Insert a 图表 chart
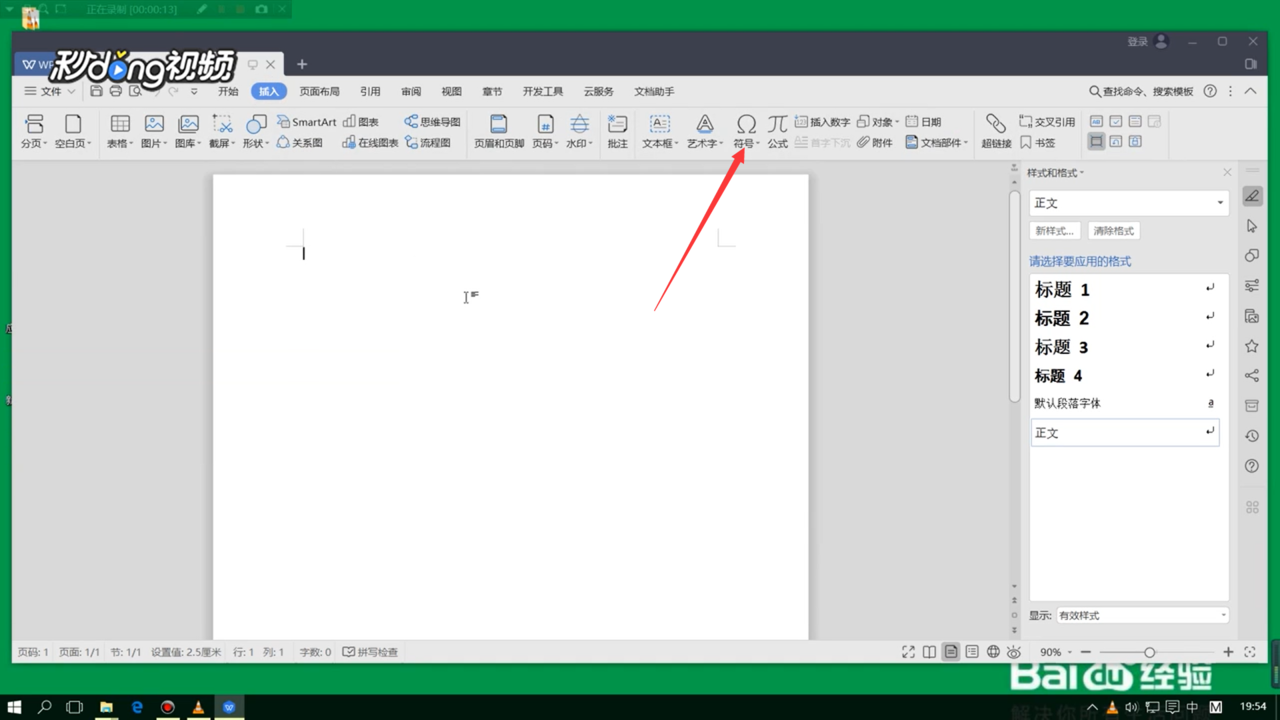Screen dimensions: 1280x720 361,122
